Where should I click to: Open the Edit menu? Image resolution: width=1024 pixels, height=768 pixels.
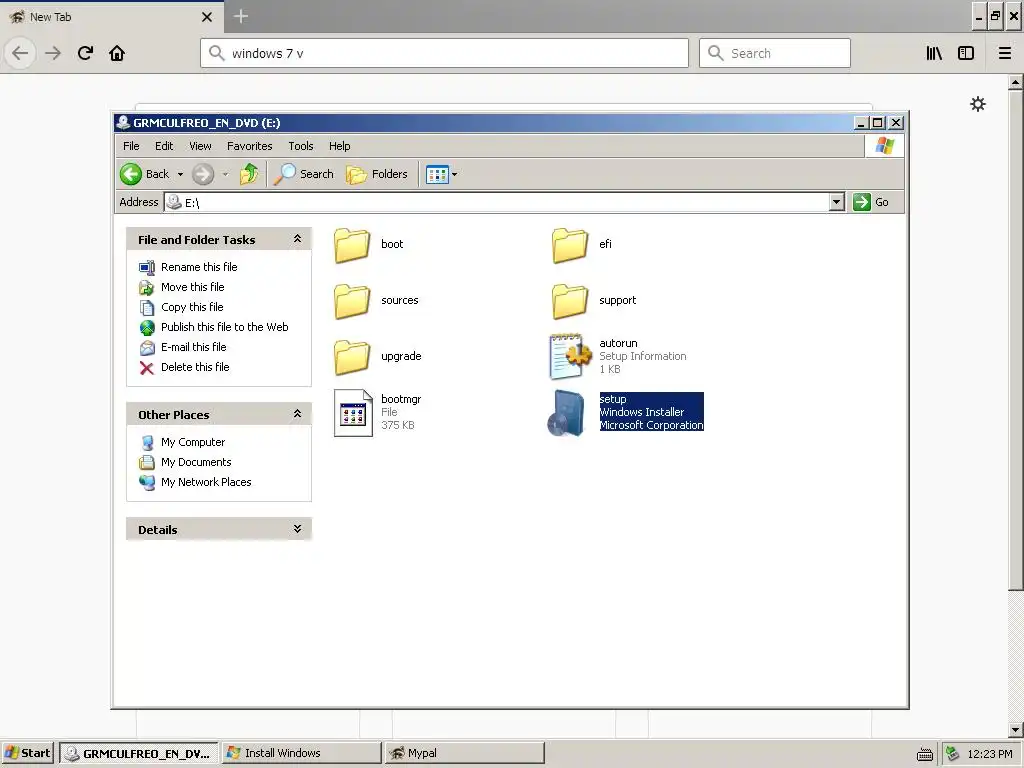point(164,146)
